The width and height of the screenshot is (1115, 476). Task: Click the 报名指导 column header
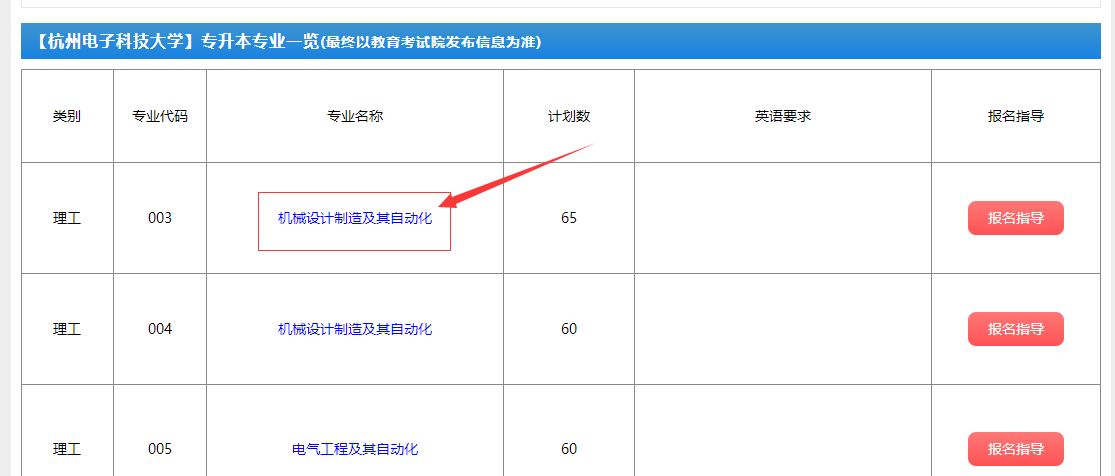[1015, 116]
